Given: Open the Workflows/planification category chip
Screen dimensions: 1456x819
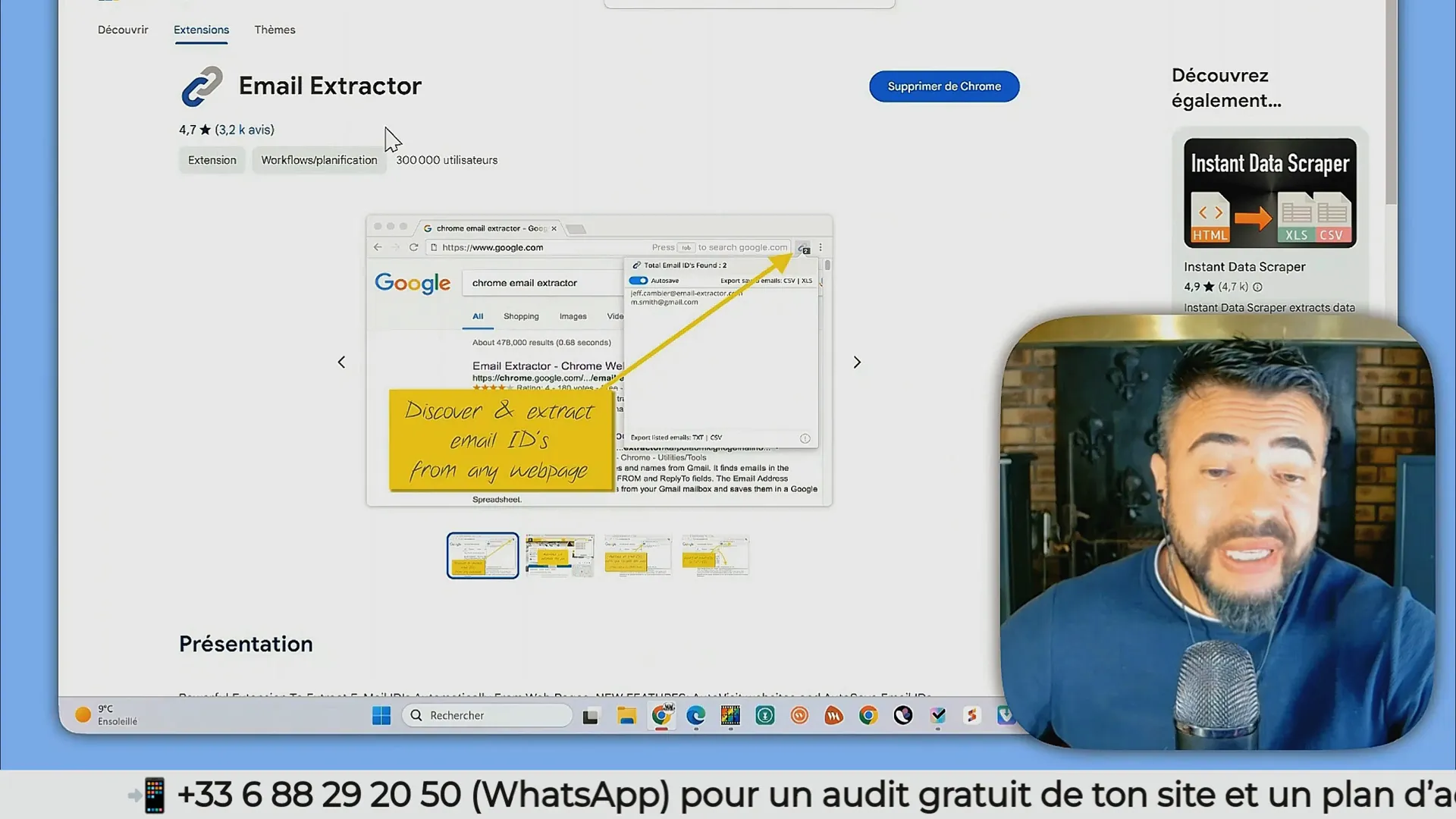Looking at the screenshot, I should tap(319, 160).
